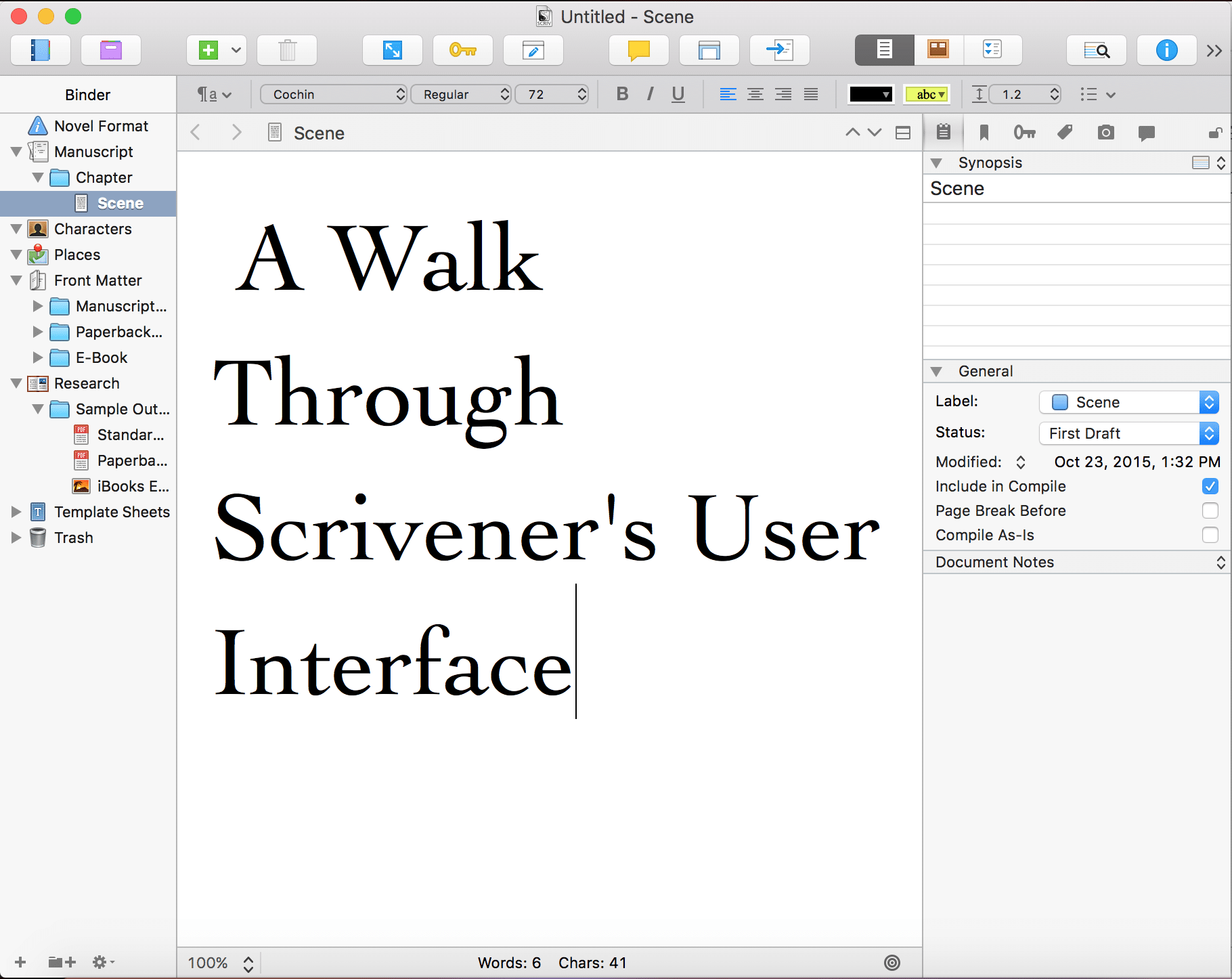Open Keywords panel with key icon
The image size is (1232, 979).
(463, 50)
